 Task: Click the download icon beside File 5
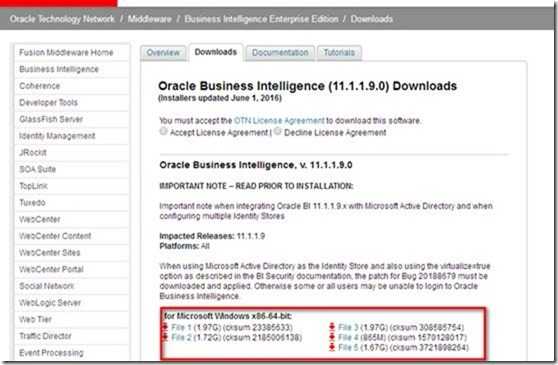point(332,347)
